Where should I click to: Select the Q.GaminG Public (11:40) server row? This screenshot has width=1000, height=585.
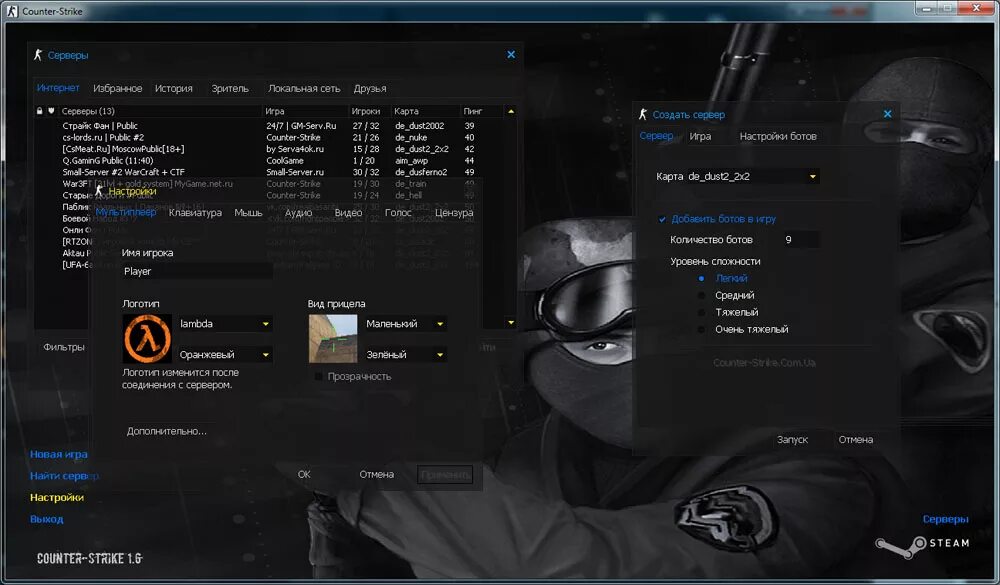(x=270, y=161)
